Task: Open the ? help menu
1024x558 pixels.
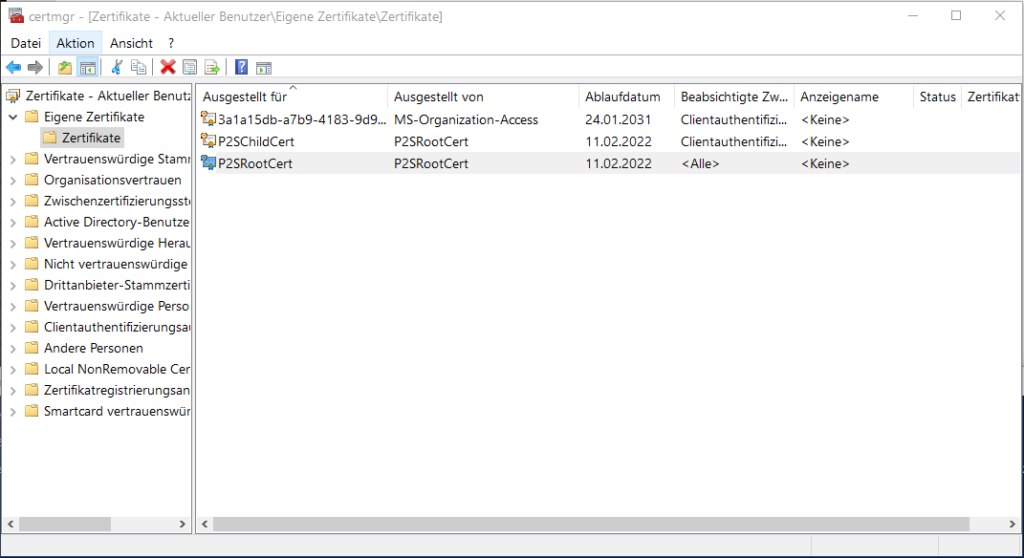Action: [171, 43]
